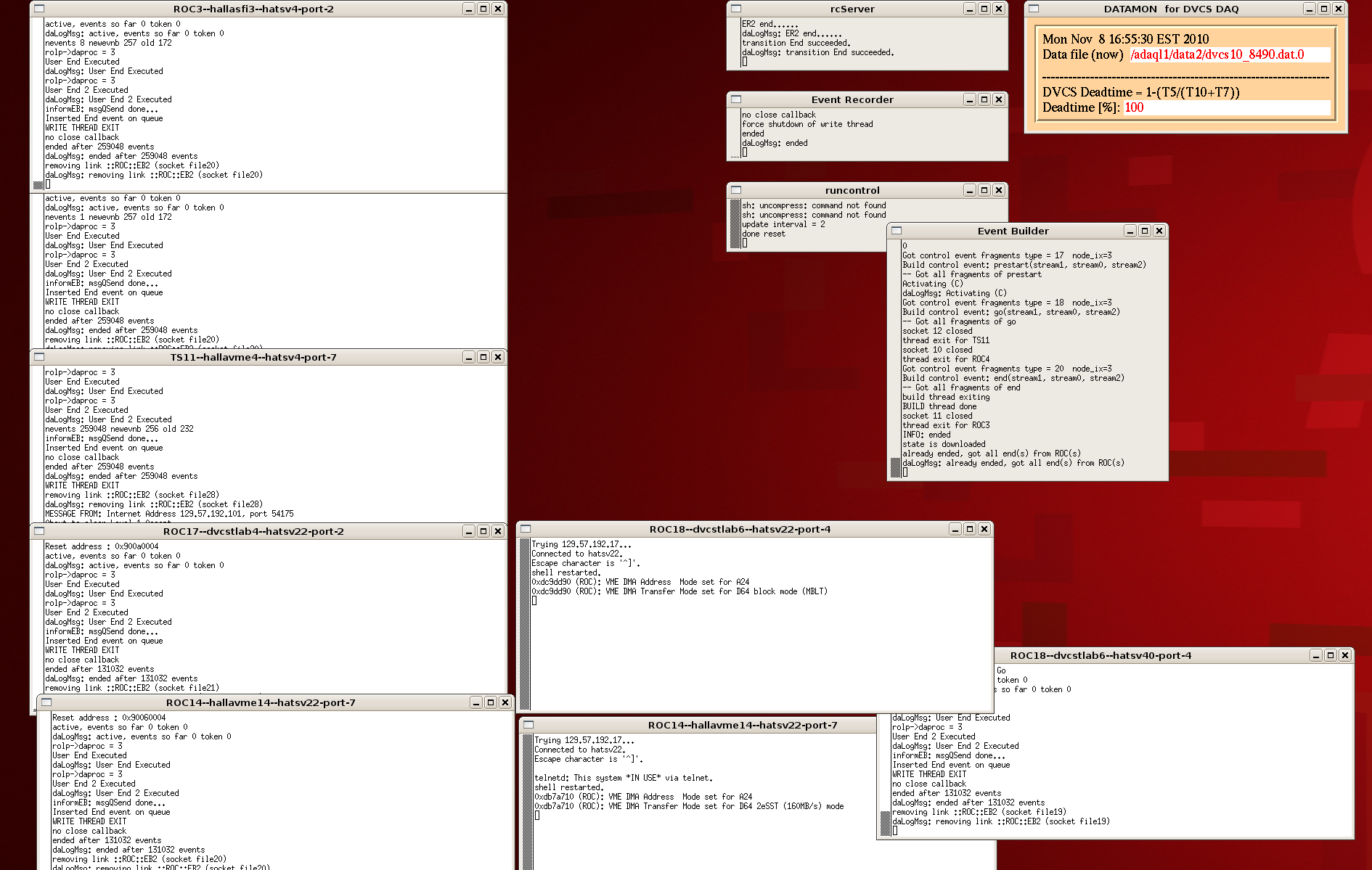
Task: Click scrollbar of ROC14 telnet terminal
Action: [528, 802]
